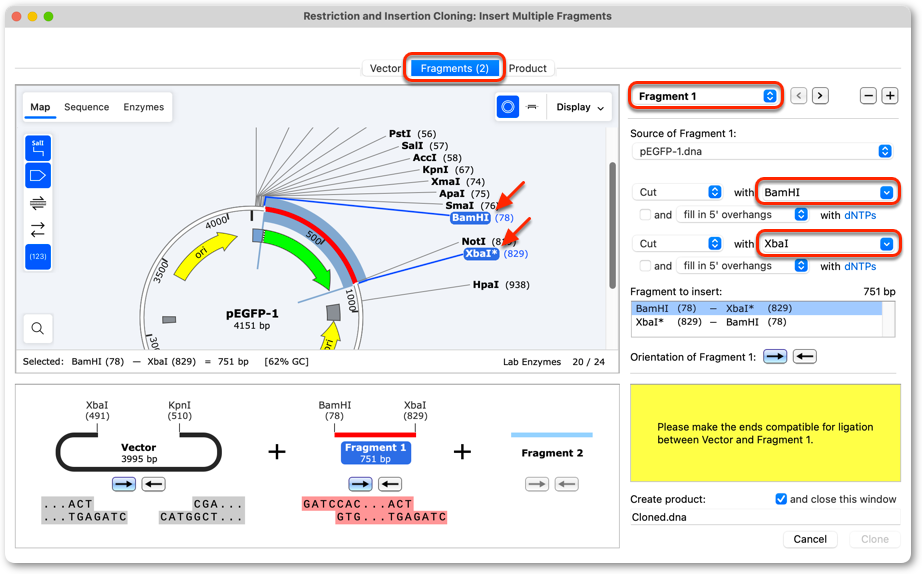Viewport: 922px width, 574px height.
Task: Select the circular map view icon
Action: (508, 107)
